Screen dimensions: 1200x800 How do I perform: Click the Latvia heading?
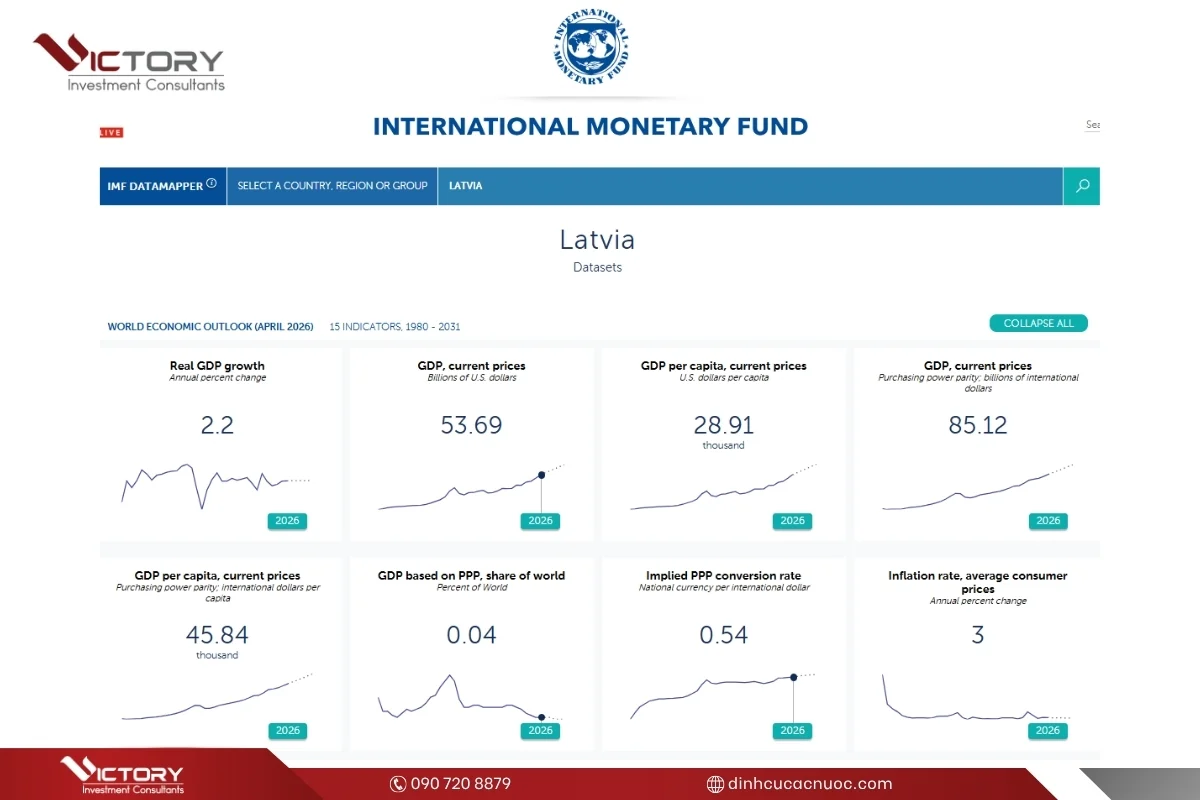(x=597, y=240)
